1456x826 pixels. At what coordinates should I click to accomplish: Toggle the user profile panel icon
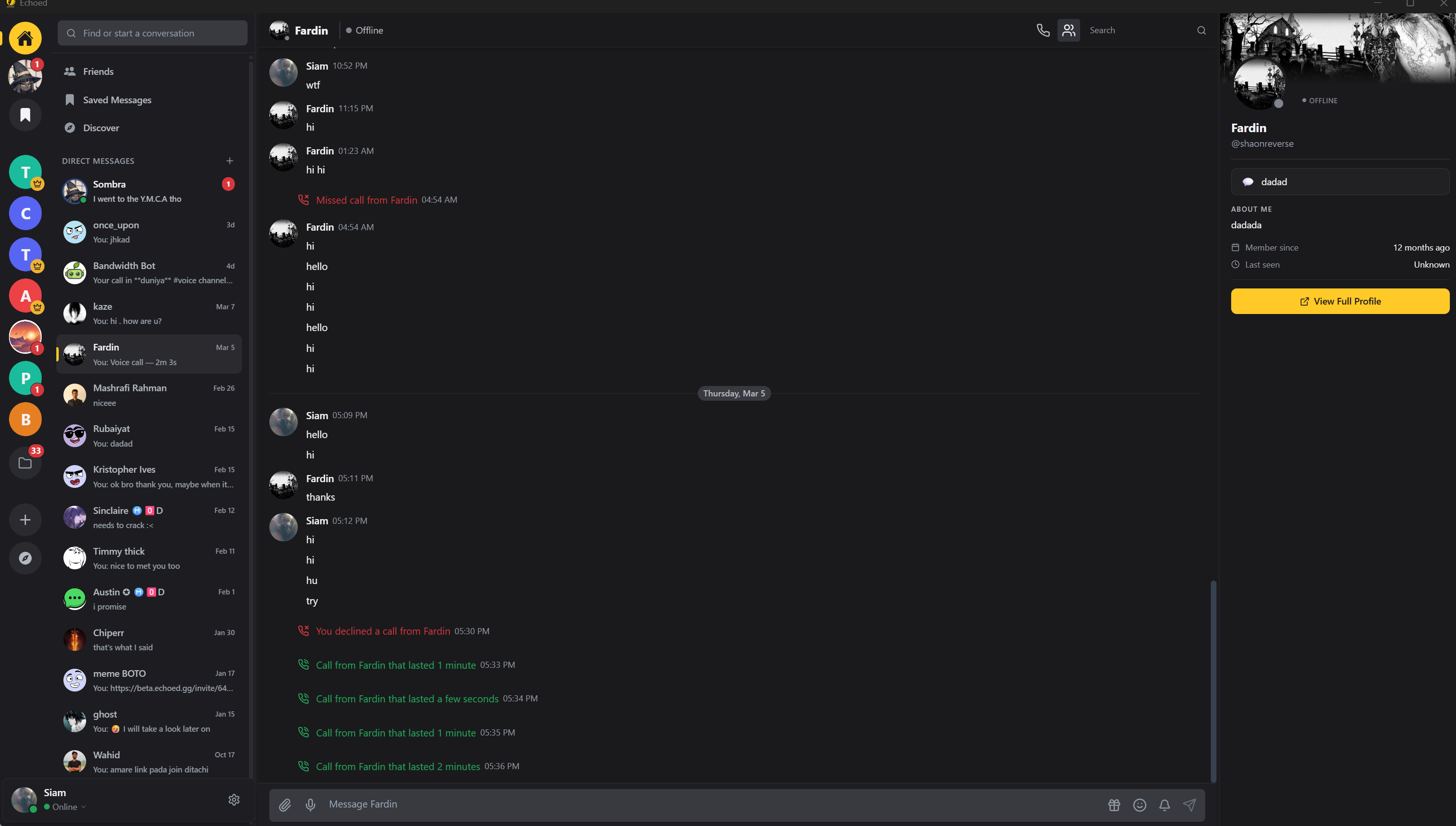tap(1068, 30)
